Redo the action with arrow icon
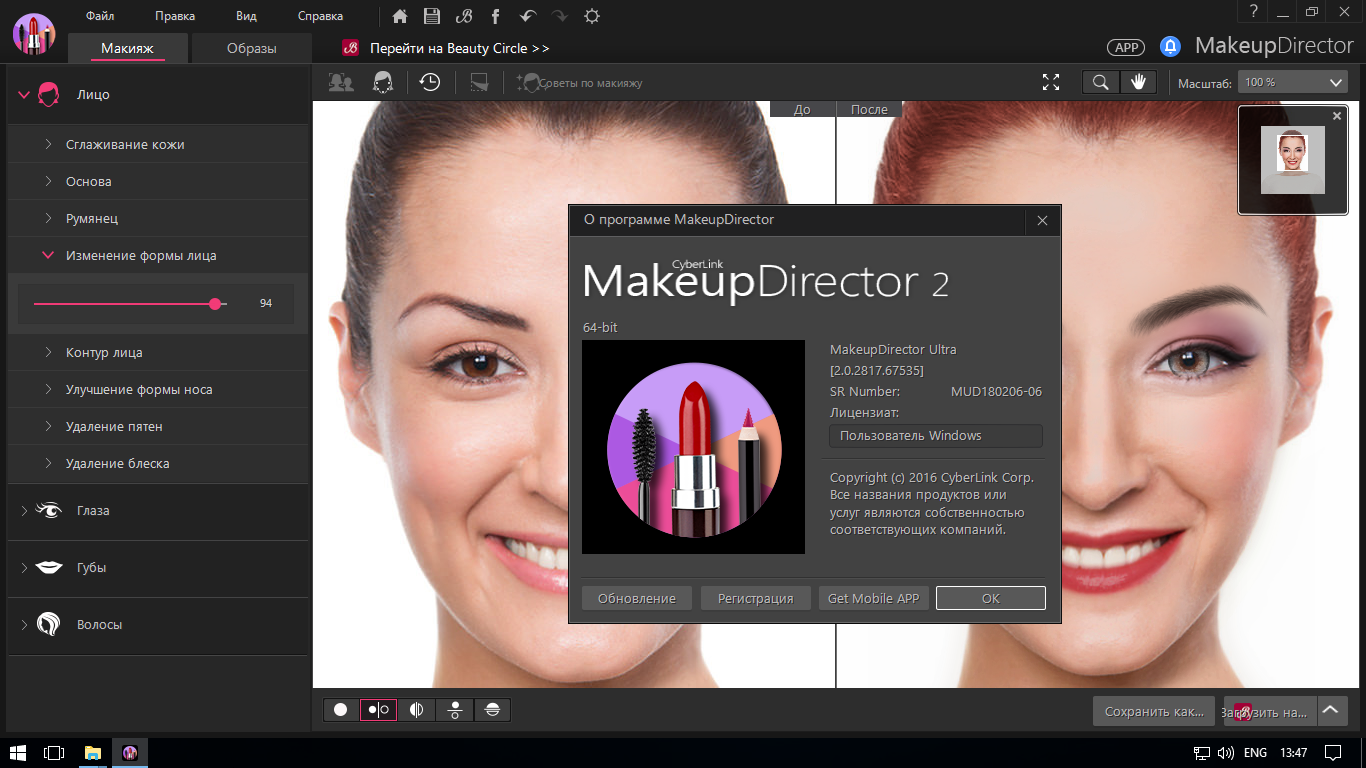Image resolution: width=1366 pixels, height=768 pixels. click(x=560, y=16)
